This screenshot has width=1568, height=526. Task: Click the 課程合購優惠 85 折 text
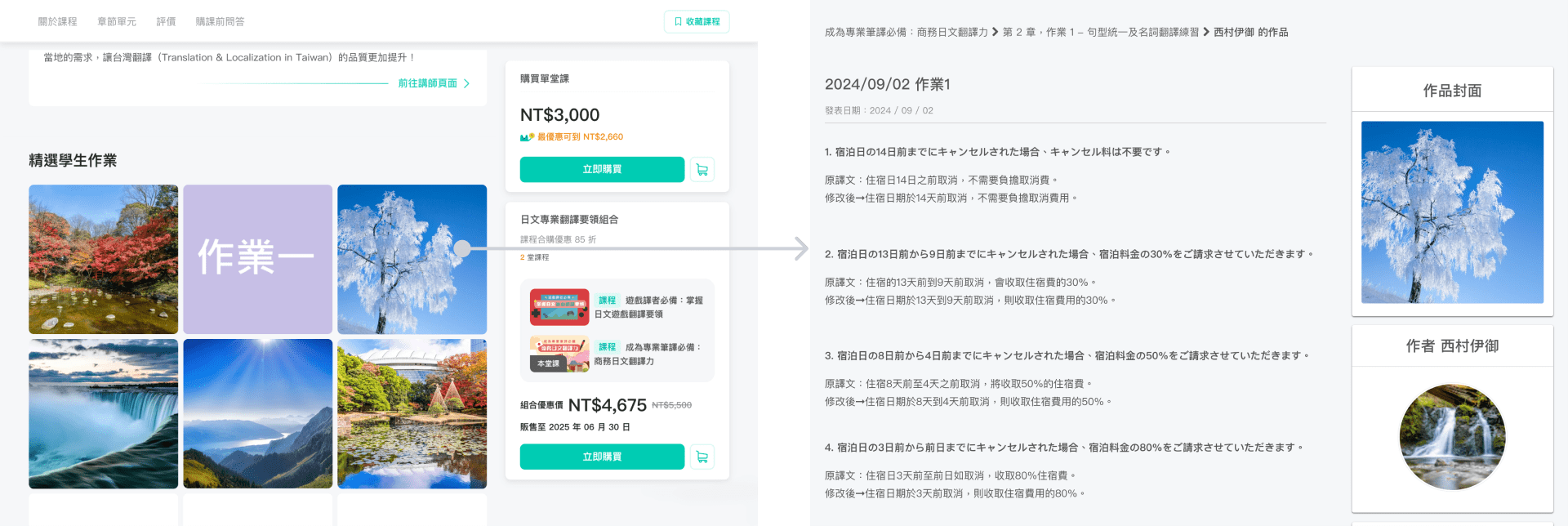(x=559, y=240)
